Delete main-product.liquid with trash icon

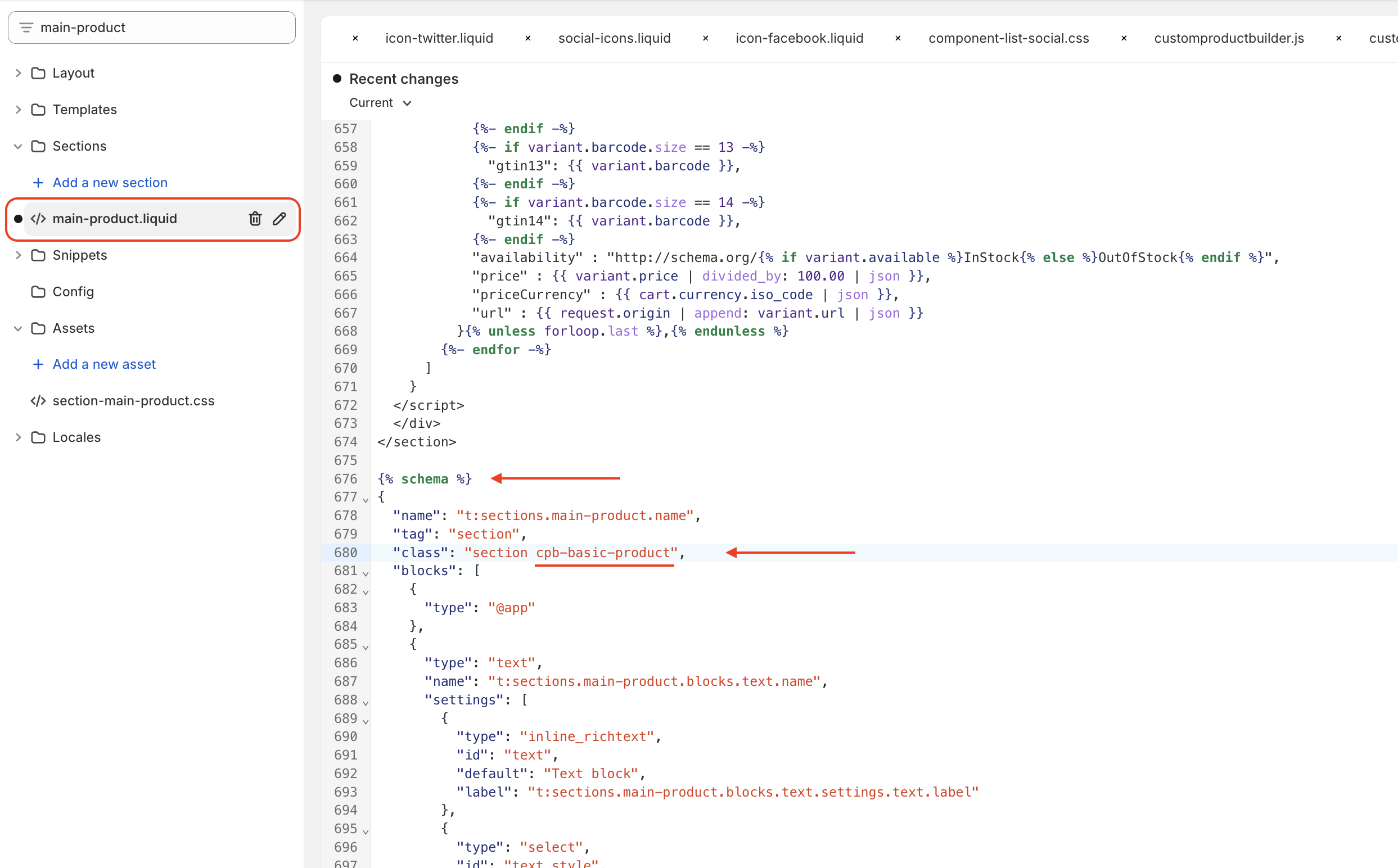pyautogui.click(x=255, y=219)
